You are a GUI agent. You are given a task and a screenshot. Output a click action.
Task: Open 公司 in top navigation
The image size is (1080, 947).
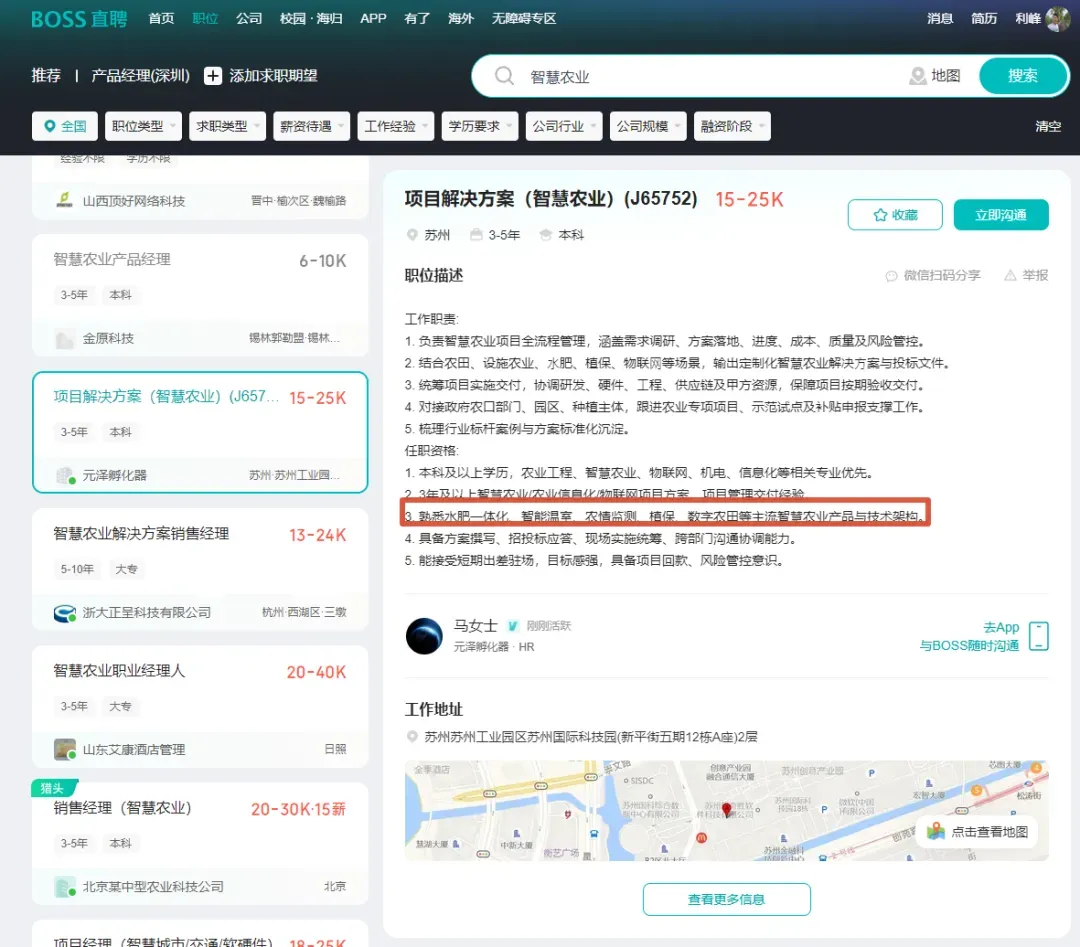pyautogui.click(x=249, y=19)
